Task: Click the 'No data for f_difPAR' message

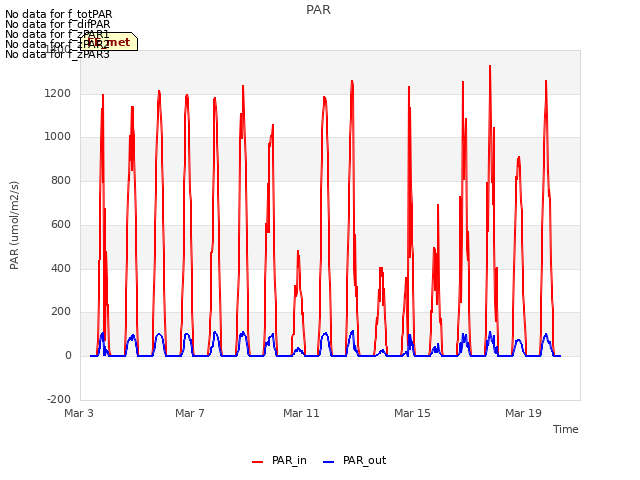Action: [x=58, y=24]
